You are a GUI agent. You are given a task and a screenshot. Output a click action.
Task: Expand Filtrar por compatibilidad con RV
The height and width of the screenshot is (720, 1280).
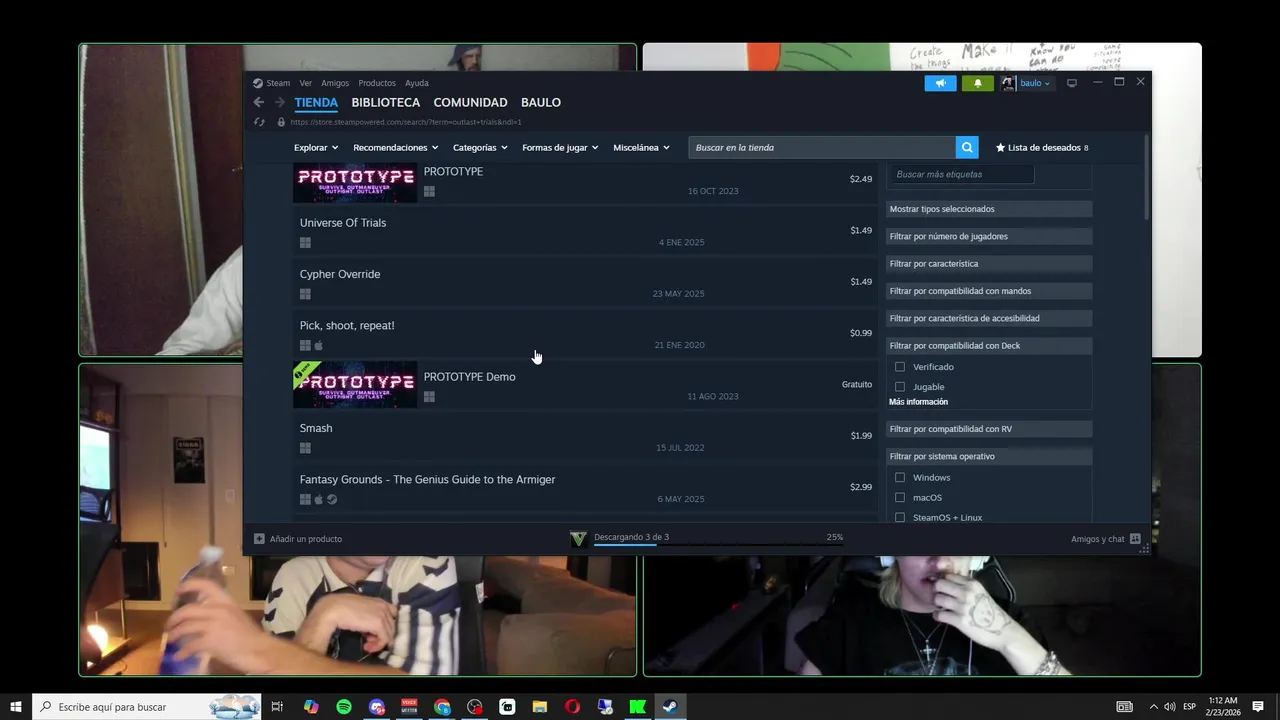pos(989,429)
